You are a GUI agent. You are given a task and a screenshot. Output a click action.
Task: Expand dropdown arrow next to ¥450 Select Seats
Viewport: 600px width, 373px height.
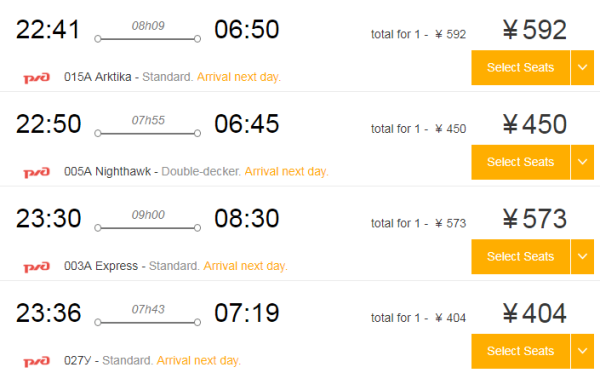pyautogui.click(x=582, y=162)
